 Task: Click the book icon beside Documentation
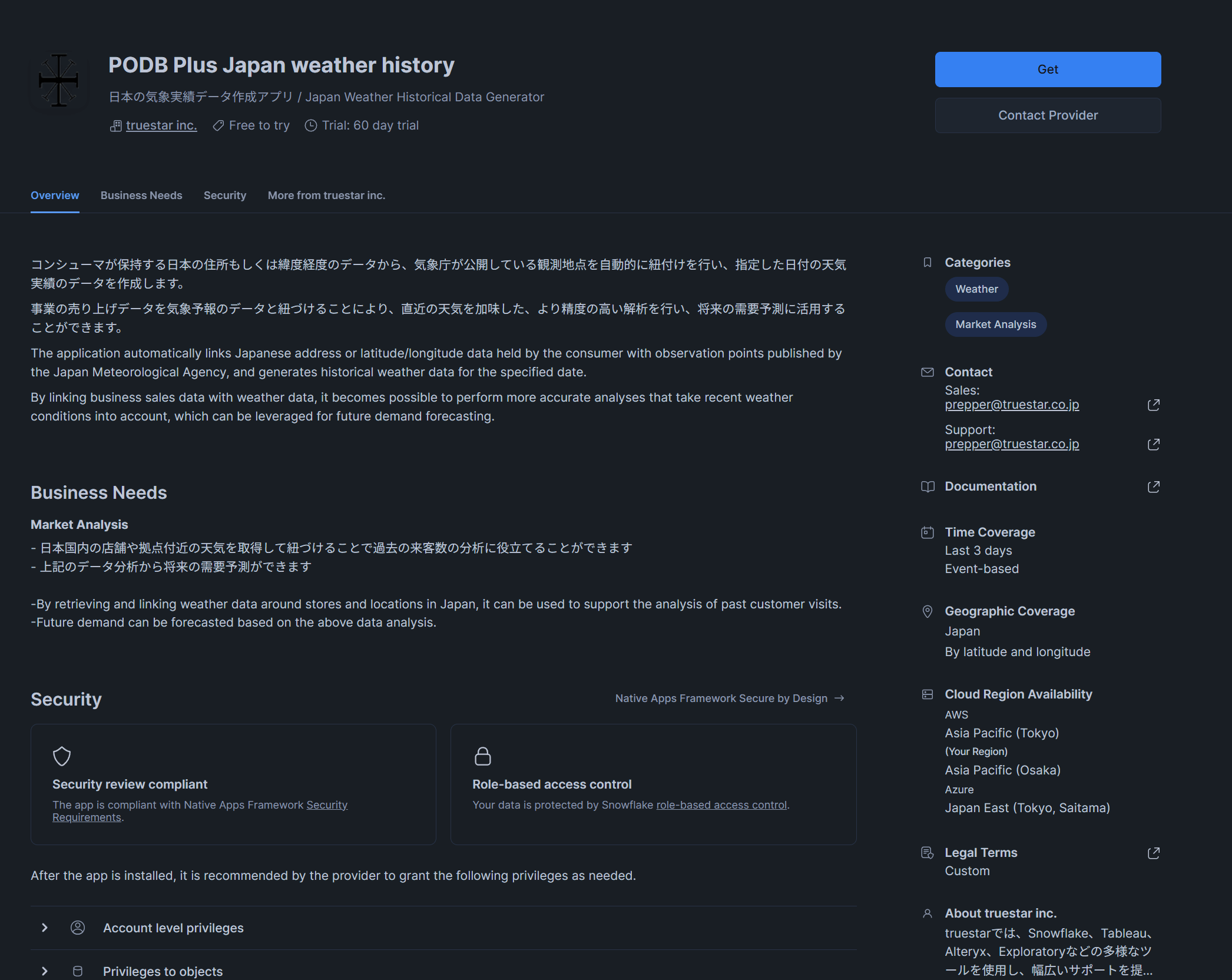pyautogui.click(x=928, y=487)
